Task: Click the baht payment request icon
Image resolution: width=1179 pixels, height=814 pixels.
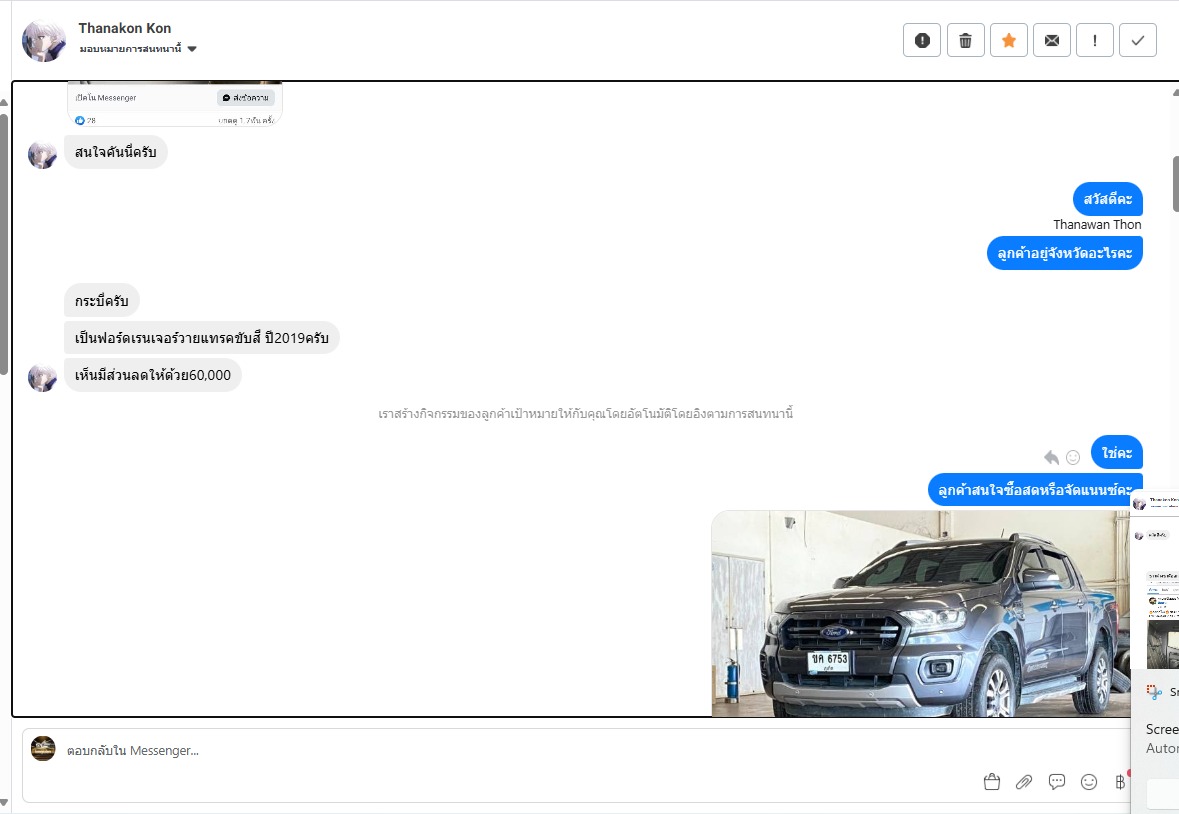Action: pos(1120,782)
